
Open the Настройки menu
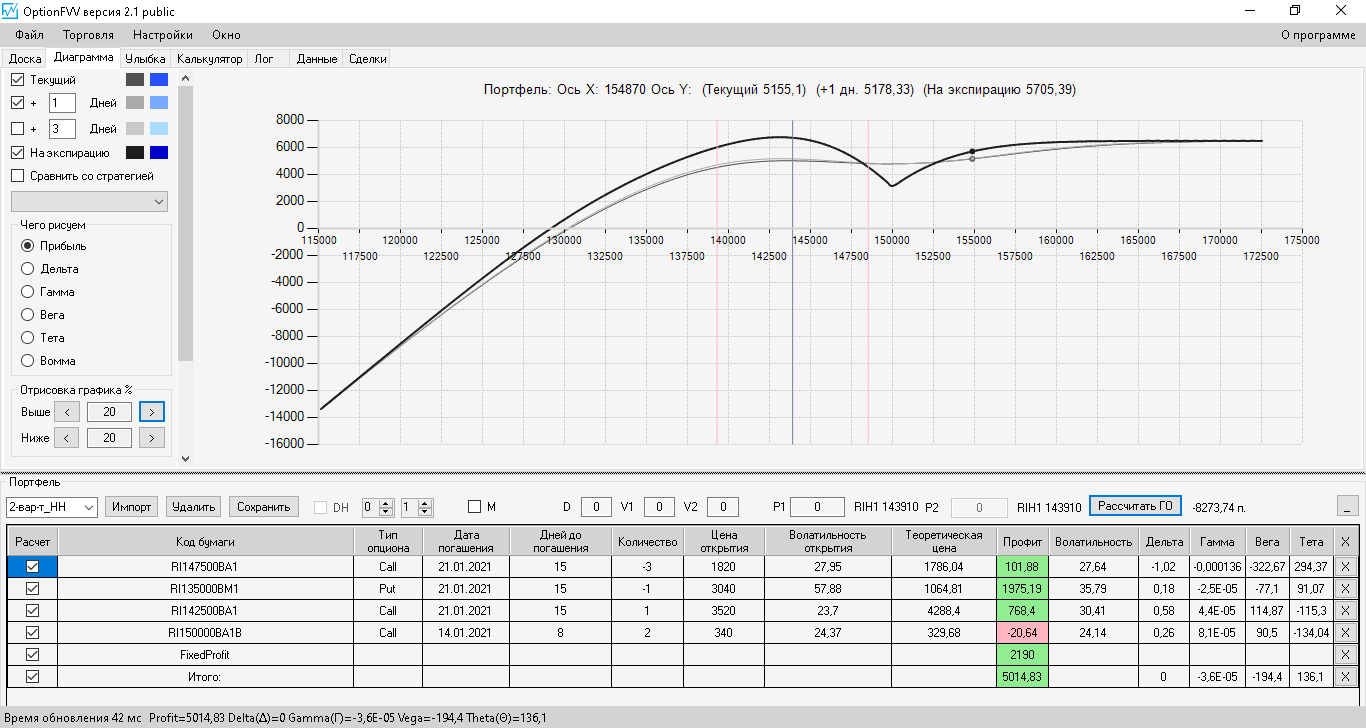163,35
